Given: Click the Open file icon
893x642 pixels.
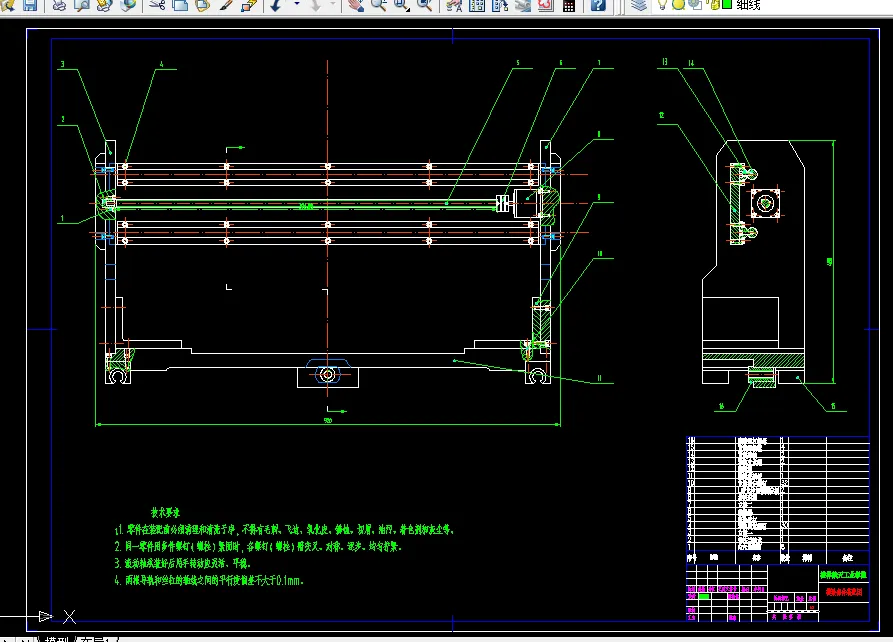Looking at the screenshot, I should [7, 5].
